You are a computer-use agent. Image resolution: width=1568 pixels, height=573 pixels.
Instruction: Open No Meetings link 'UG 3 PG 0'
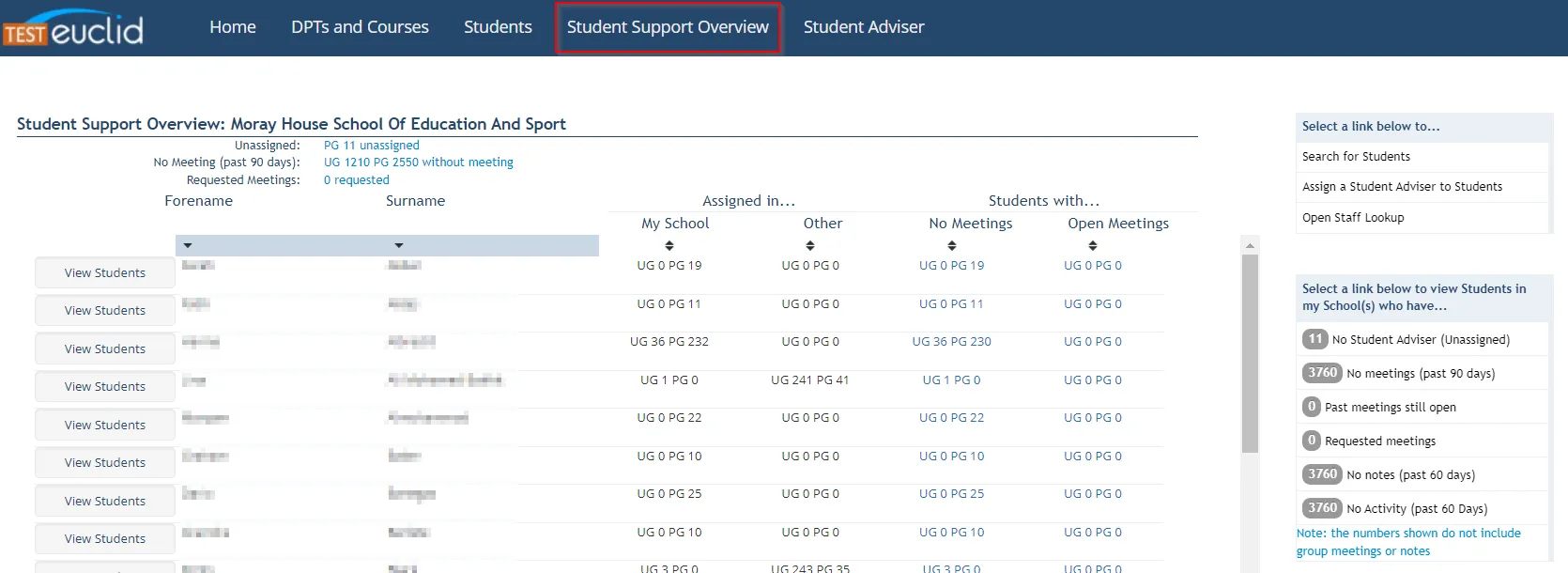click(x=952, y=568)
